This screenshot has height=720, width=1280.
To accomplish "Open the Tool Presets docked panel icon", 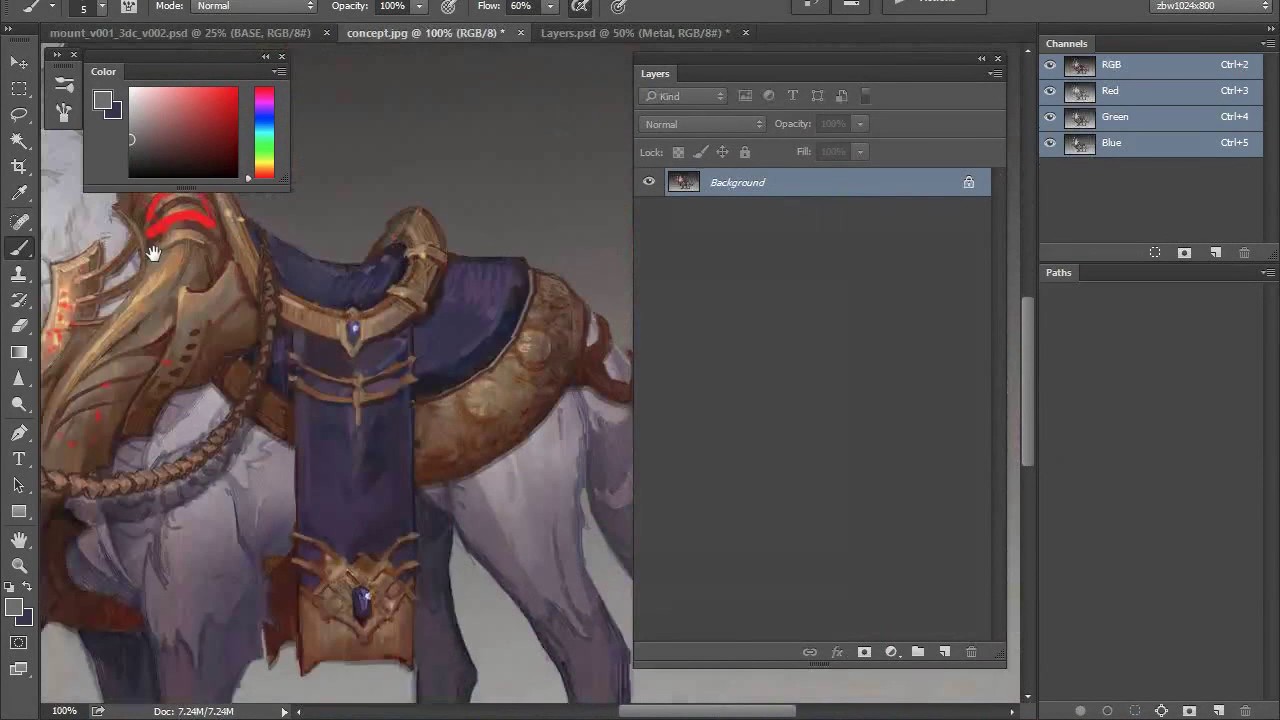I will tap(64, 112).
